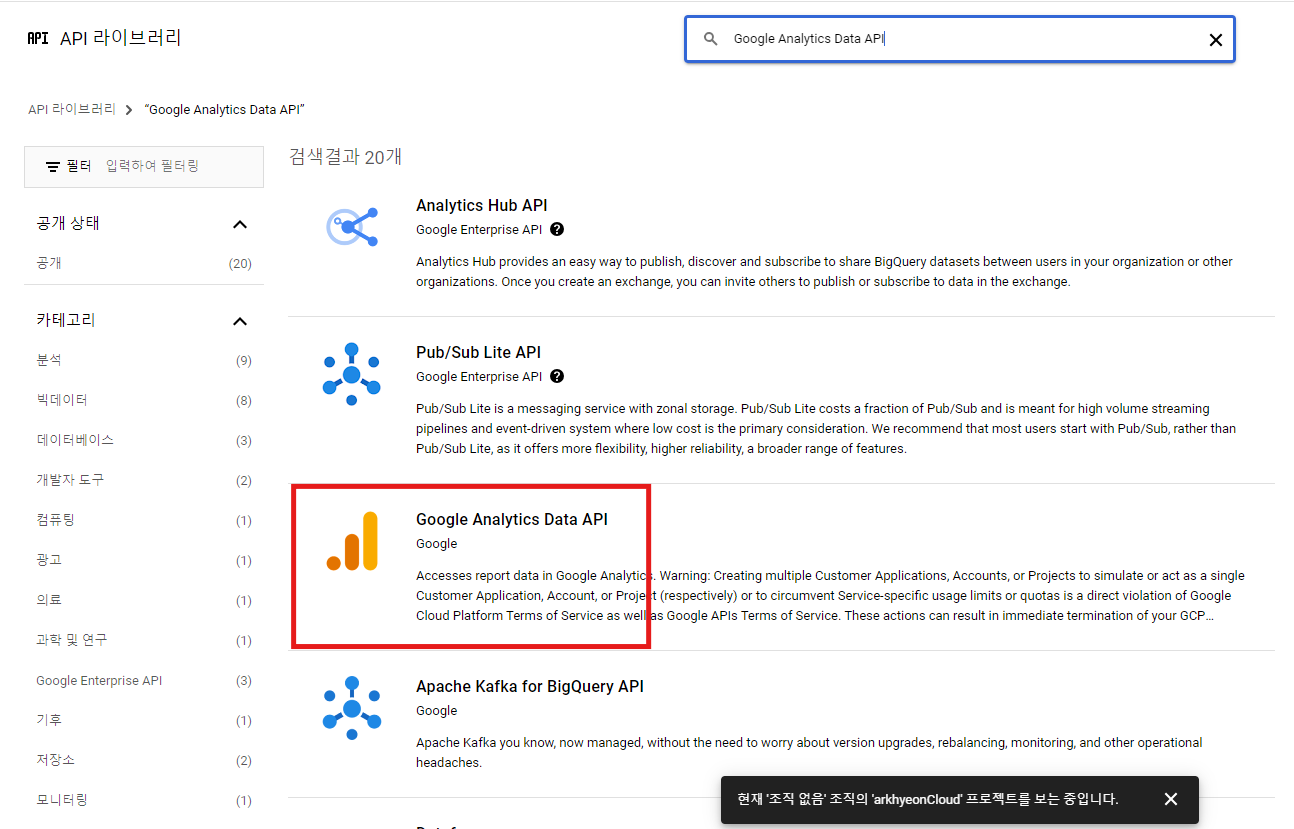Filter by 분석 category

[x=144, y=360]
